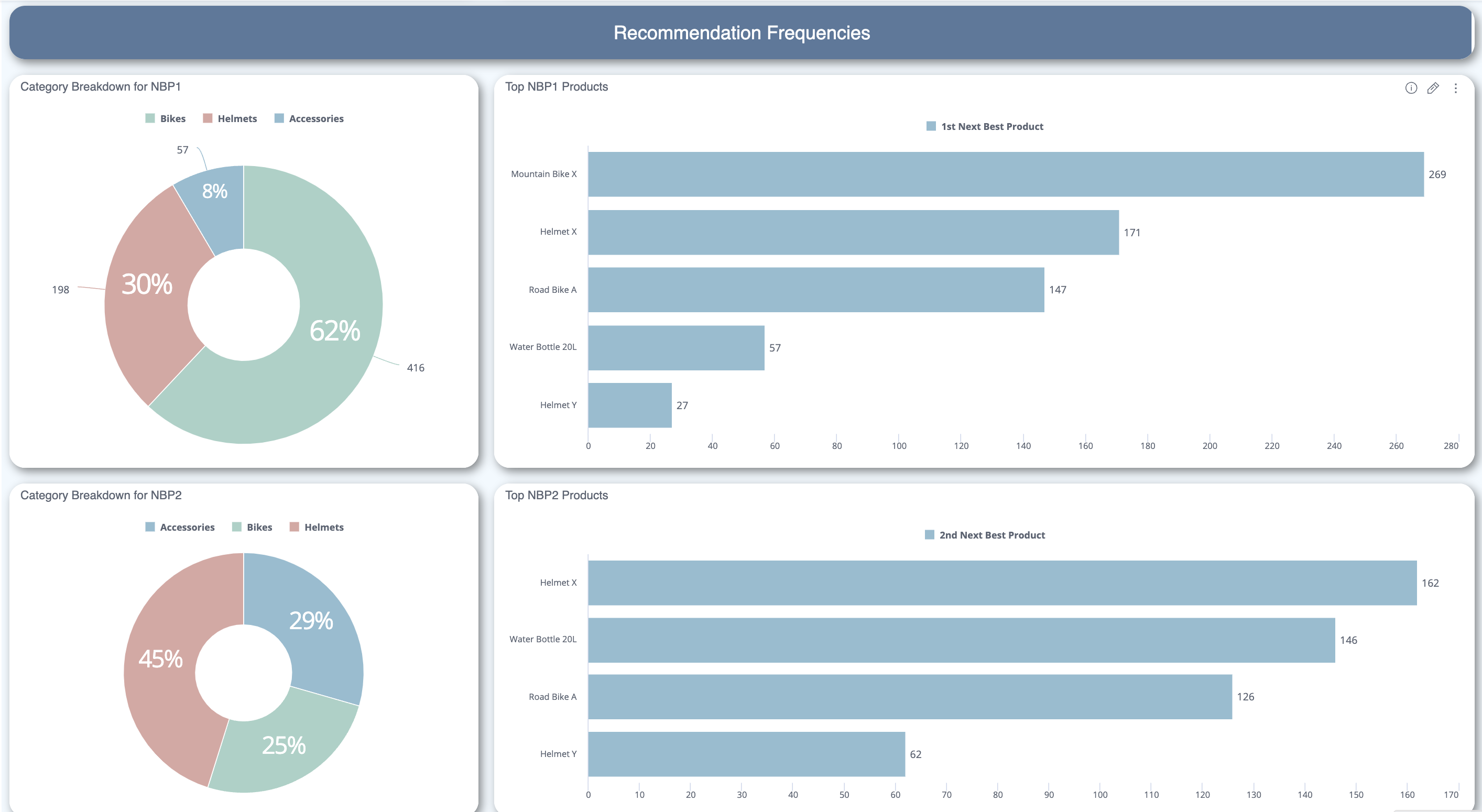Click the 30% Helmets donut slice
The image size is (1482, 812).
coord(147,284)
